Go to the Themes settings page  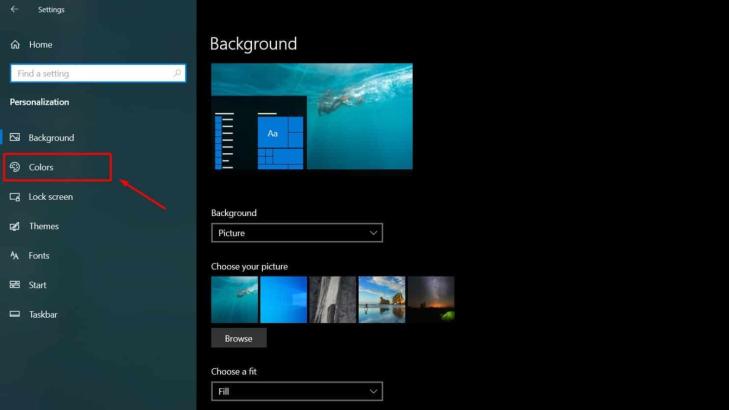pyautogui.click(x=44, y=226)
